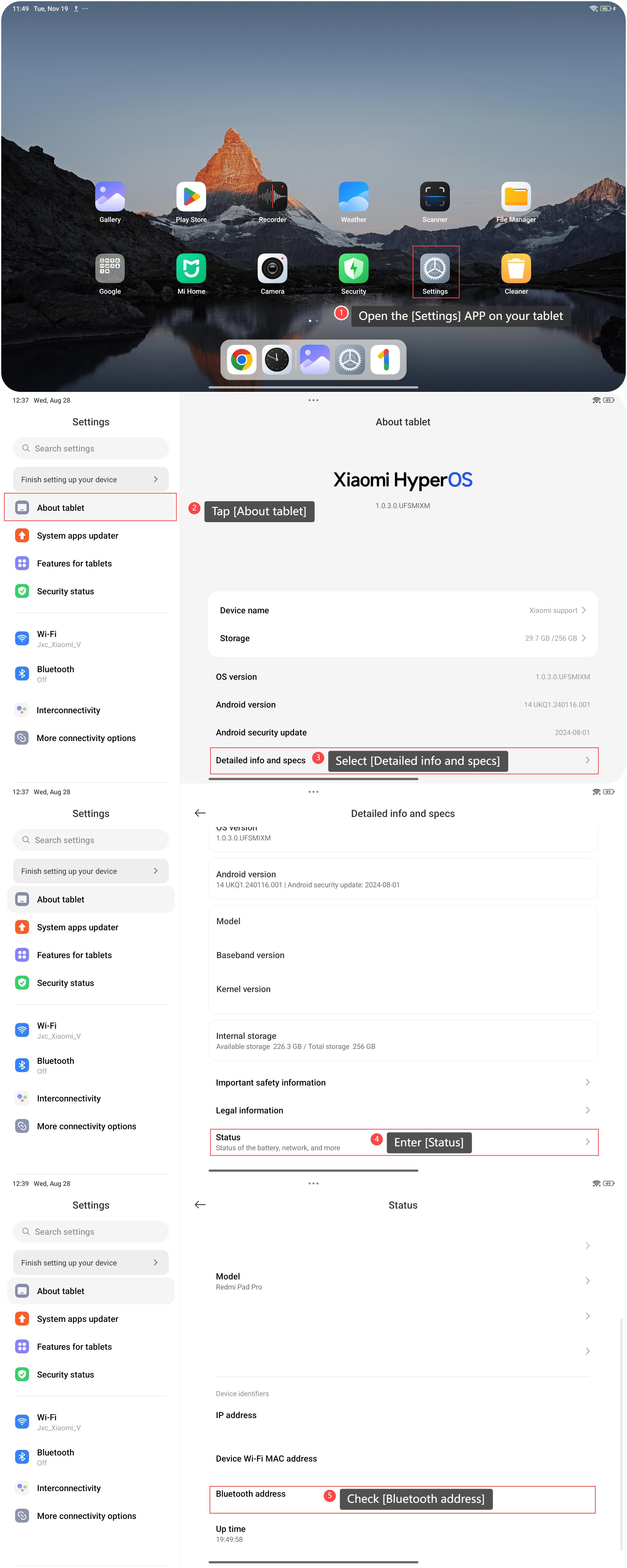Image resolution: width=627 pixels, height=1568 pixels.
Task: Launch Mi Home app
Action: tap(191, 268)
